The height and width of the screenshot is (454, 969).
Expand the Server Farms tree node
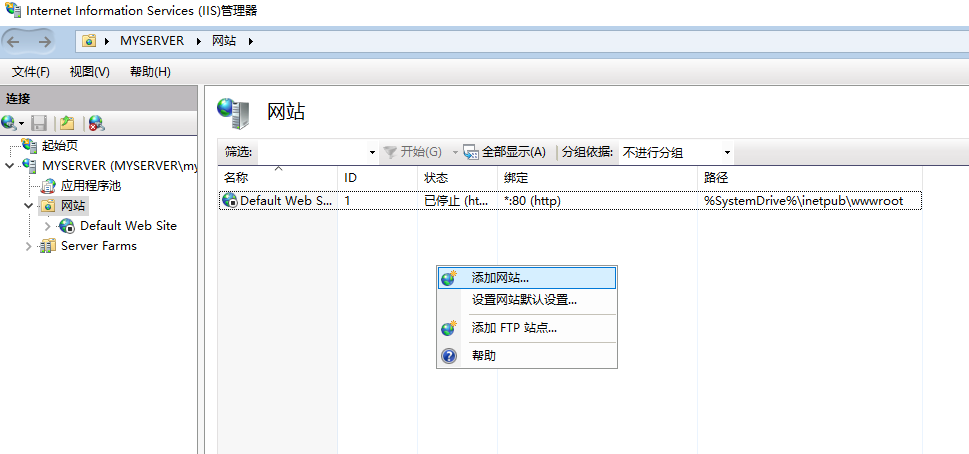28,246
